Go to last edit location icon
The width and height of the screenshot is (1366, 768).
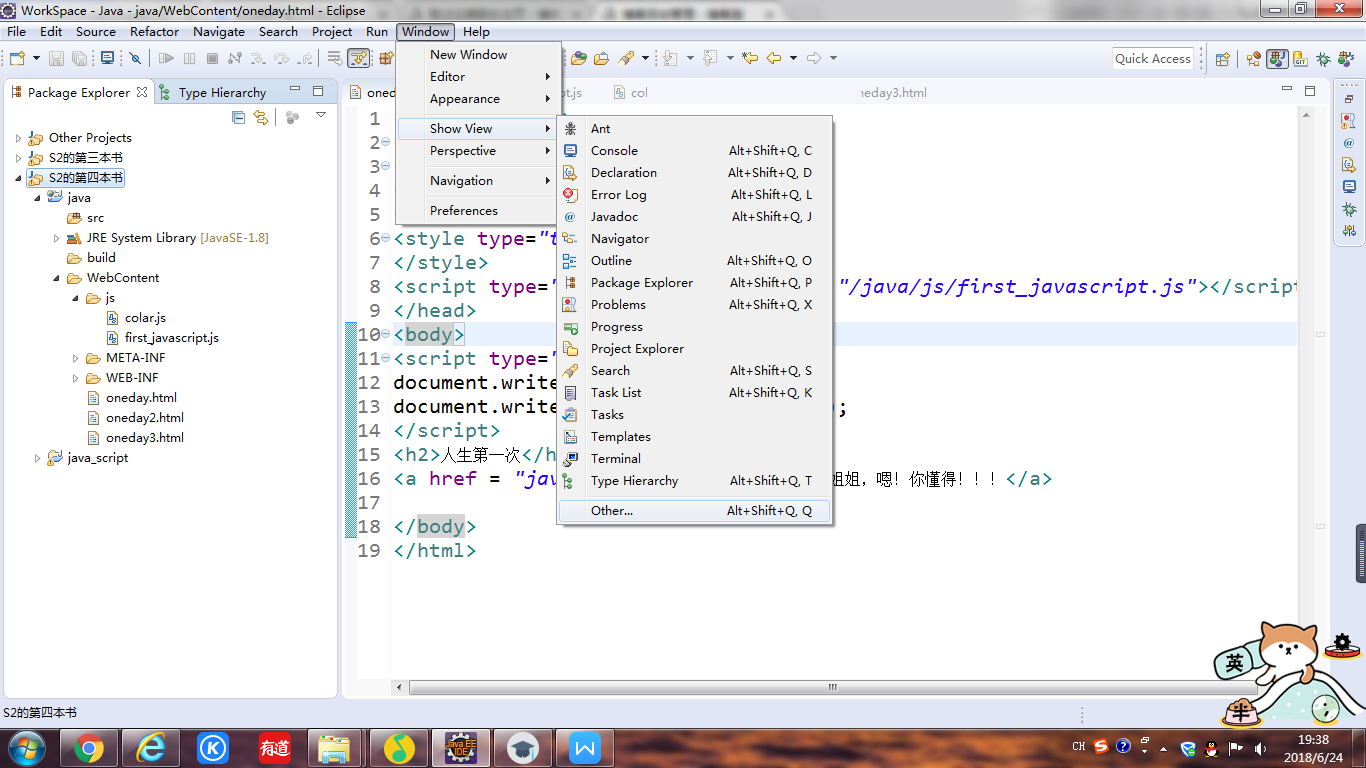pos(750,58)
